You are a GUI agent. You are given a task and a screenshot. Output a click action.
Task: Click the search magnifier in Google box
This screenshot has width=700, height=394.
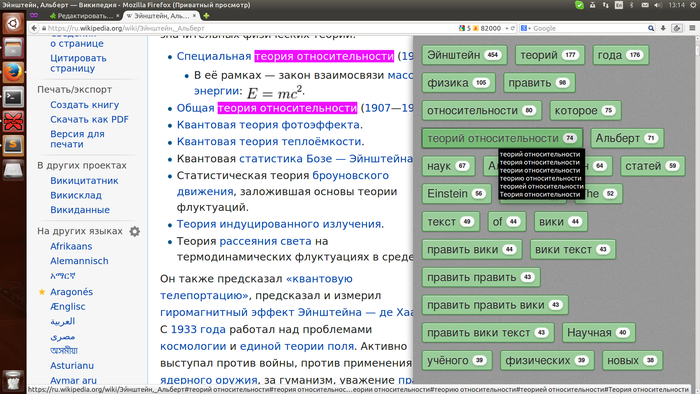[x=651, y=28]
